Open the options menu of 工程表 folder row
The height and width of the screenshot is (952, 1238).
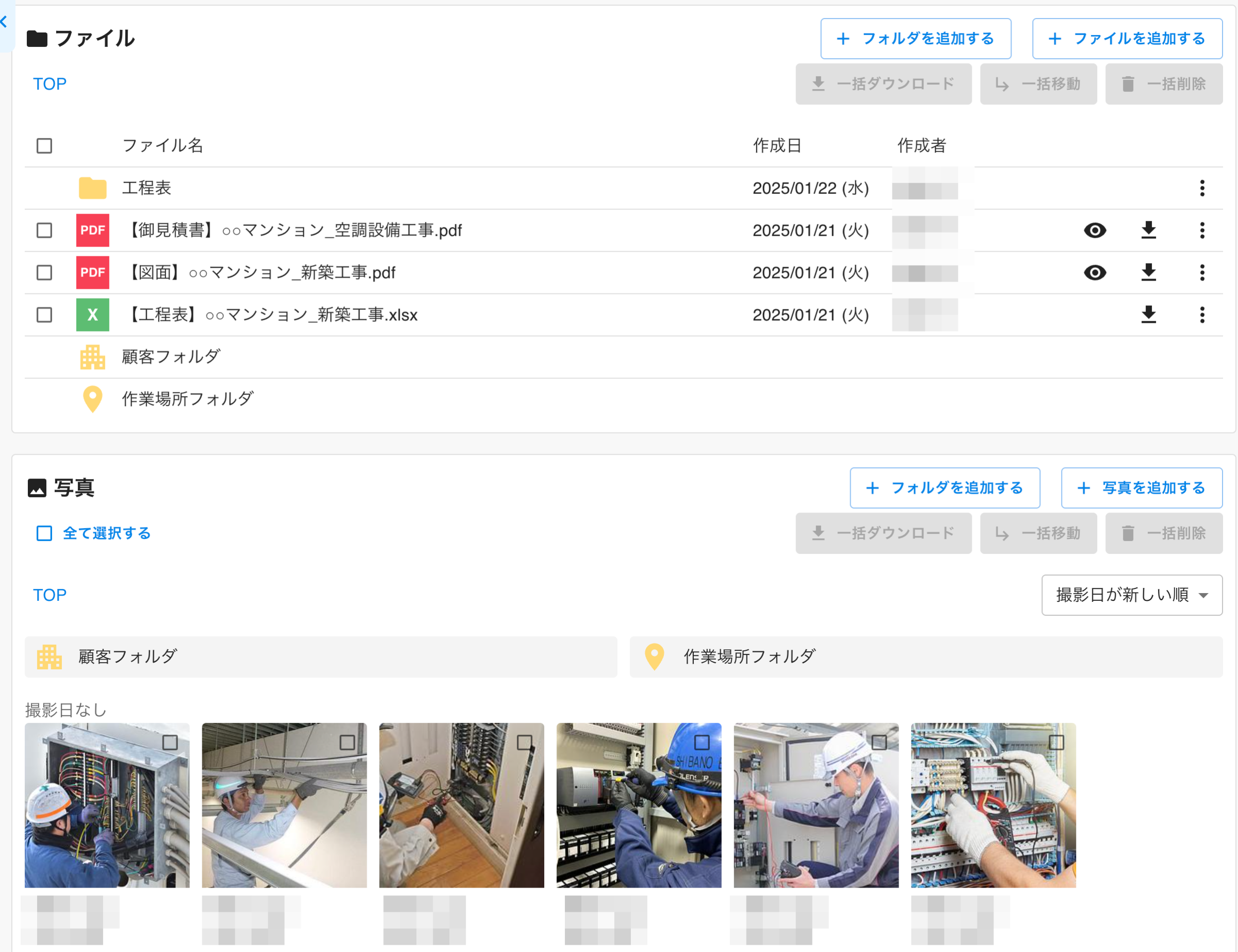(1202, 188)
